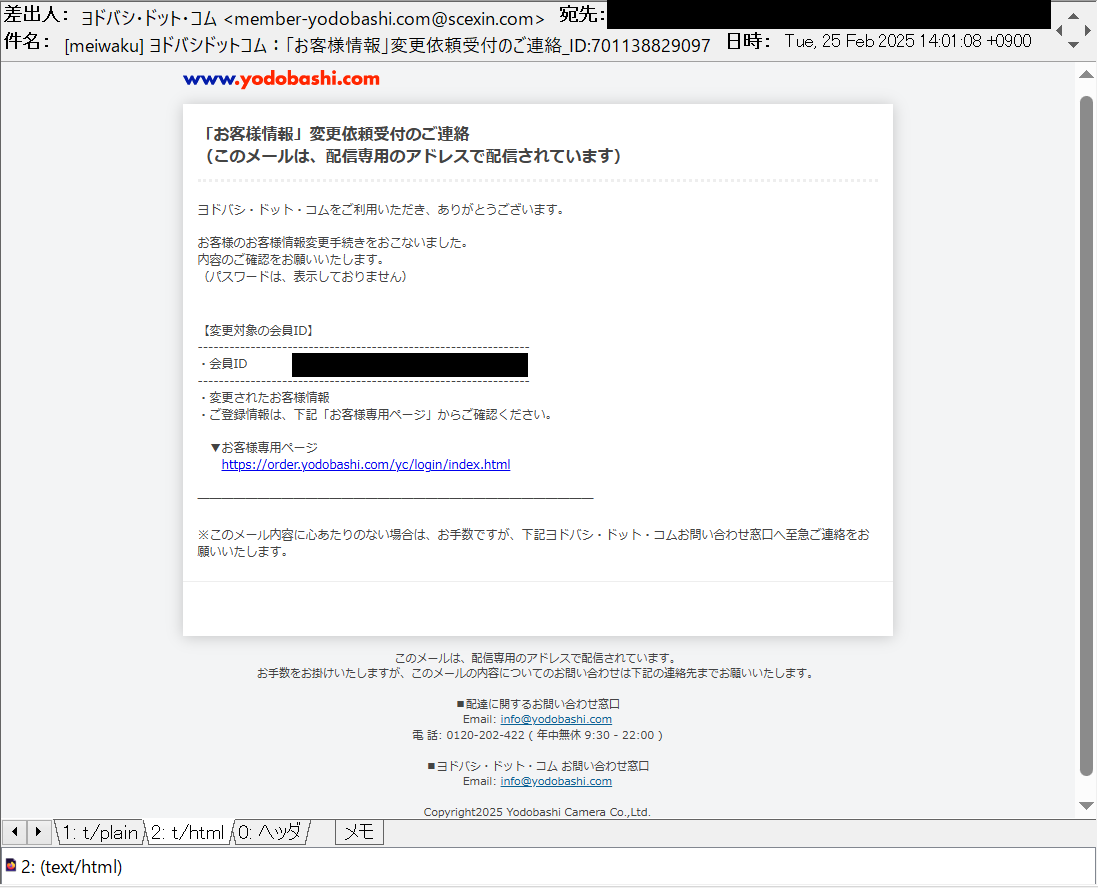1098x888 pixels.
Task: Click the header pane right arrow
Action: pos(1087,30)
